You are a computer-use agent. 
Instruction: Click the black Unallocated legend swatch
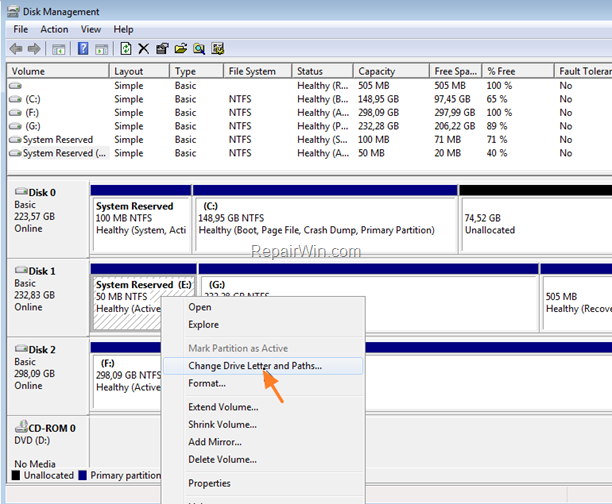pyautogui.click(x=16, y=476)
